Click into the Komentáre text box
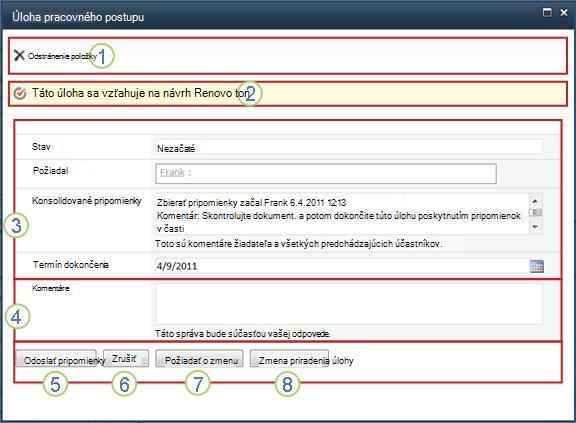Screen dimensions: 576x423 [x=349, y=304]
